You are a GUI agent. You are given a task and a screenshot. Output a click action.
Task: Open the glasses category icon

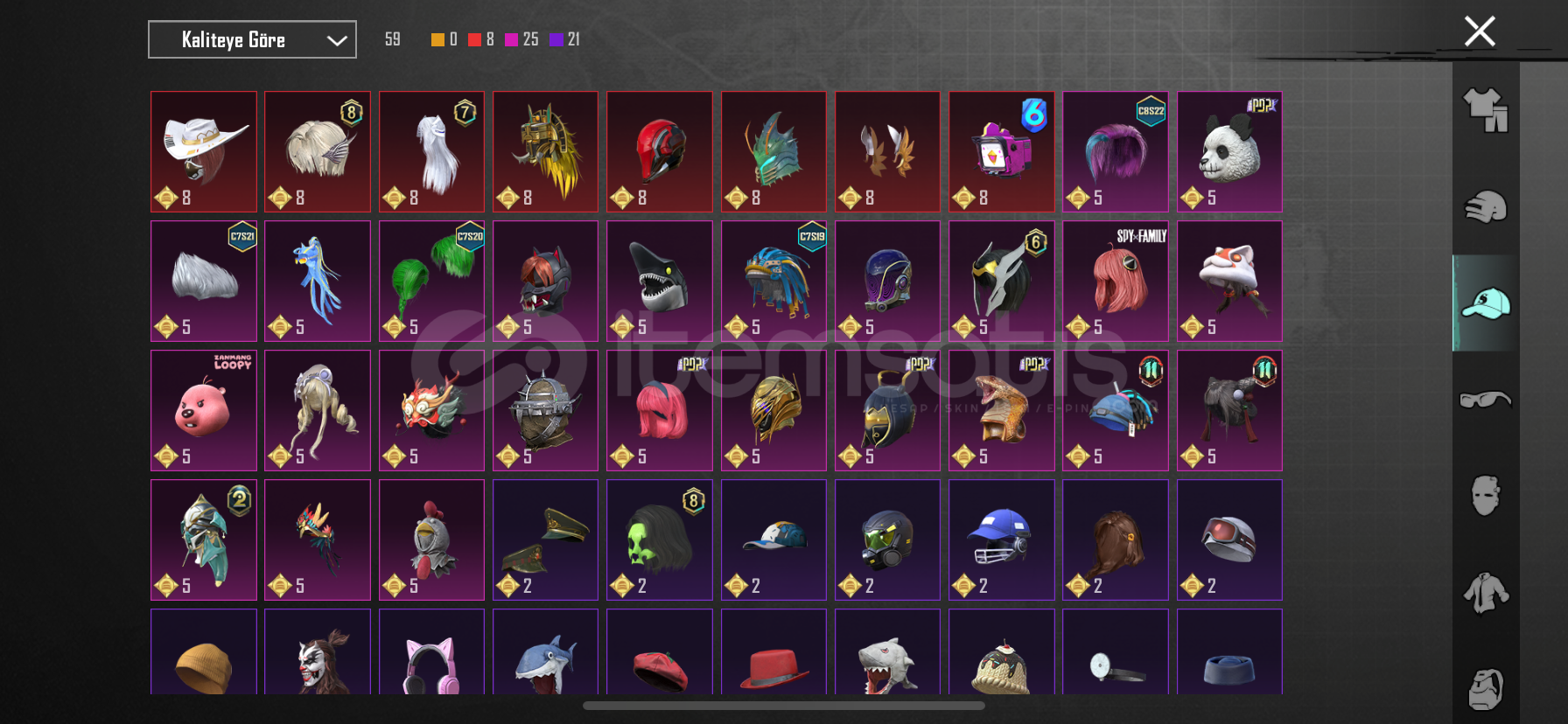click(1486, 400)
